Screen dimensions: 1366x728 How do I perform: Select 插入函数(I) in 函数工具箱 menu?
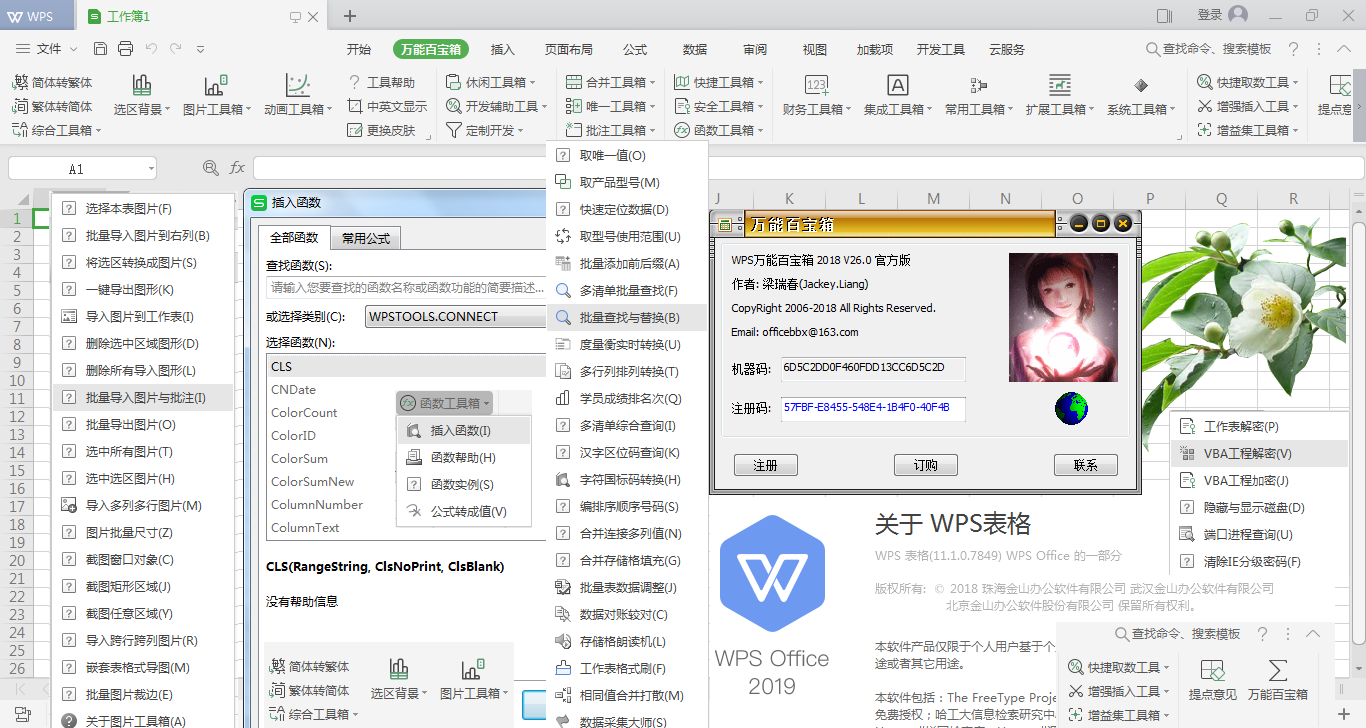tap(464, 431)
